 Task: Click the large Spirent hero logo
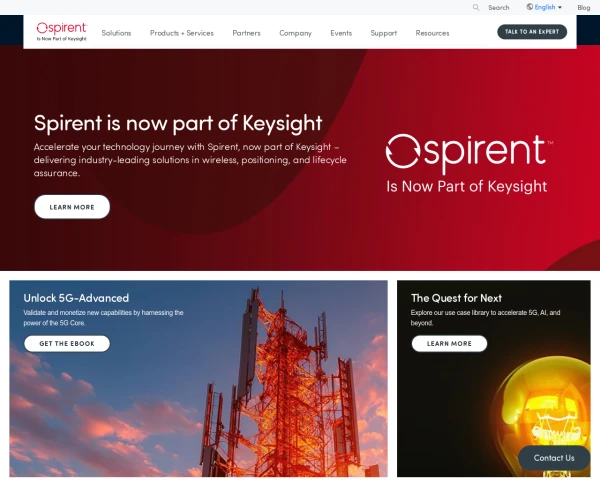click(x=469, y=164)
